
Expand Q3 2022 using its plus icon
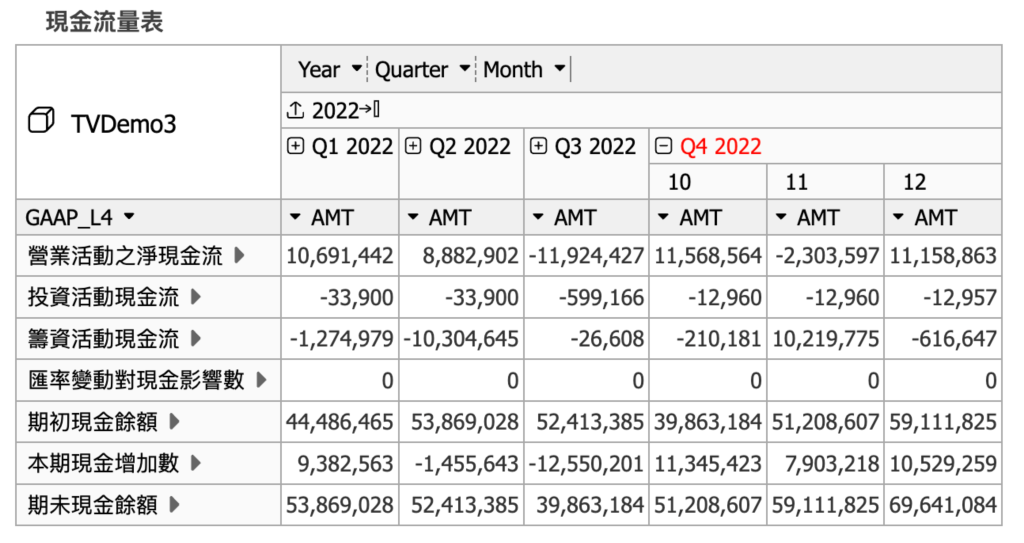point(538,146)
